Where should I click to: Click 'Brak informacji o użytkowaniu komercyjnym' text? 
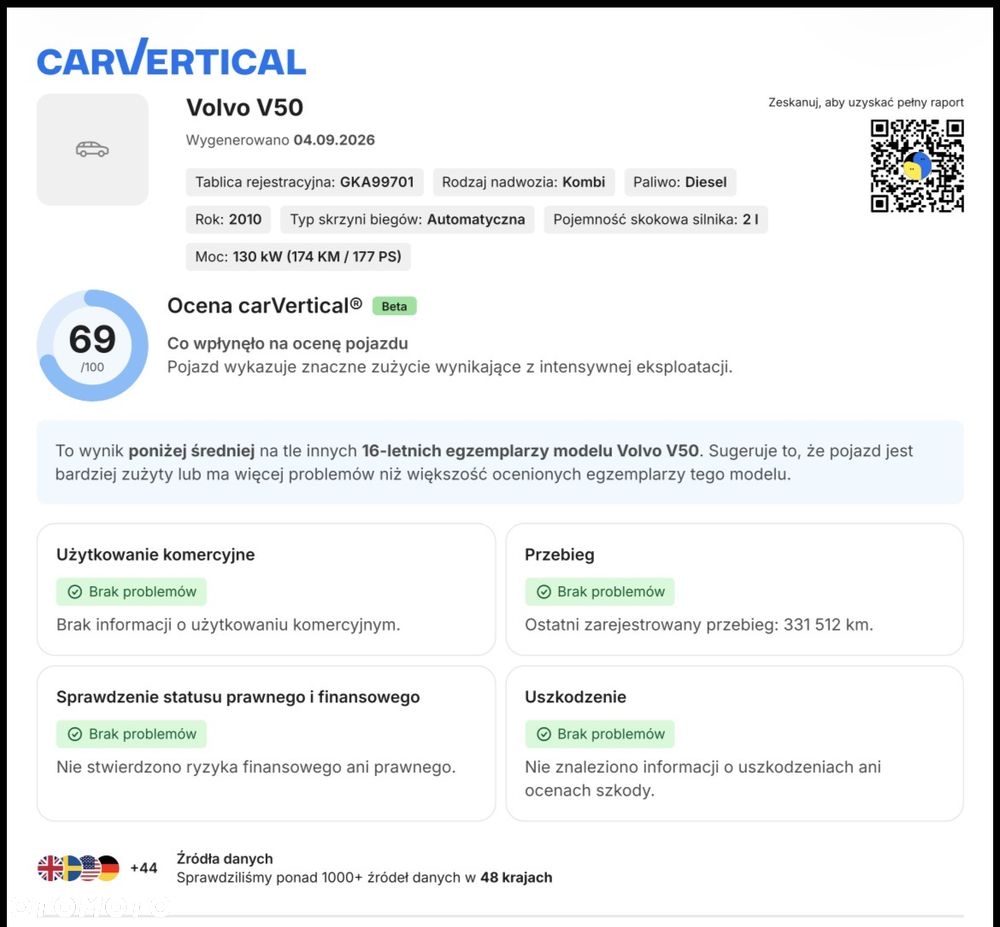pyautogui.click(x=228, y=625)
